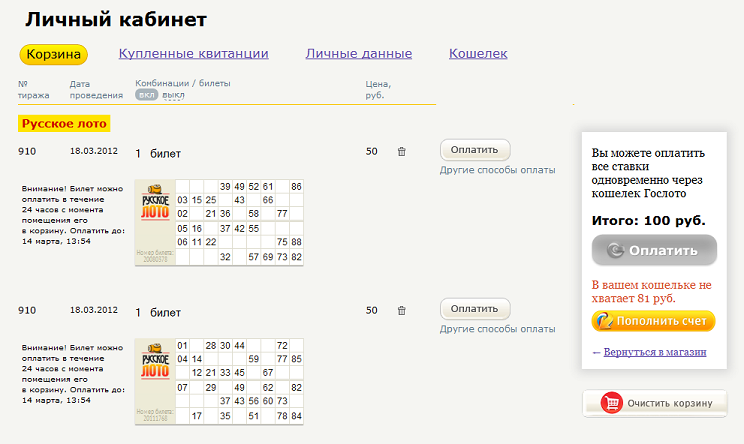Open the Купленные квитанции tab
Viewport: 744px width, 444px height.
pyautogui.click(x=193, y=54)
